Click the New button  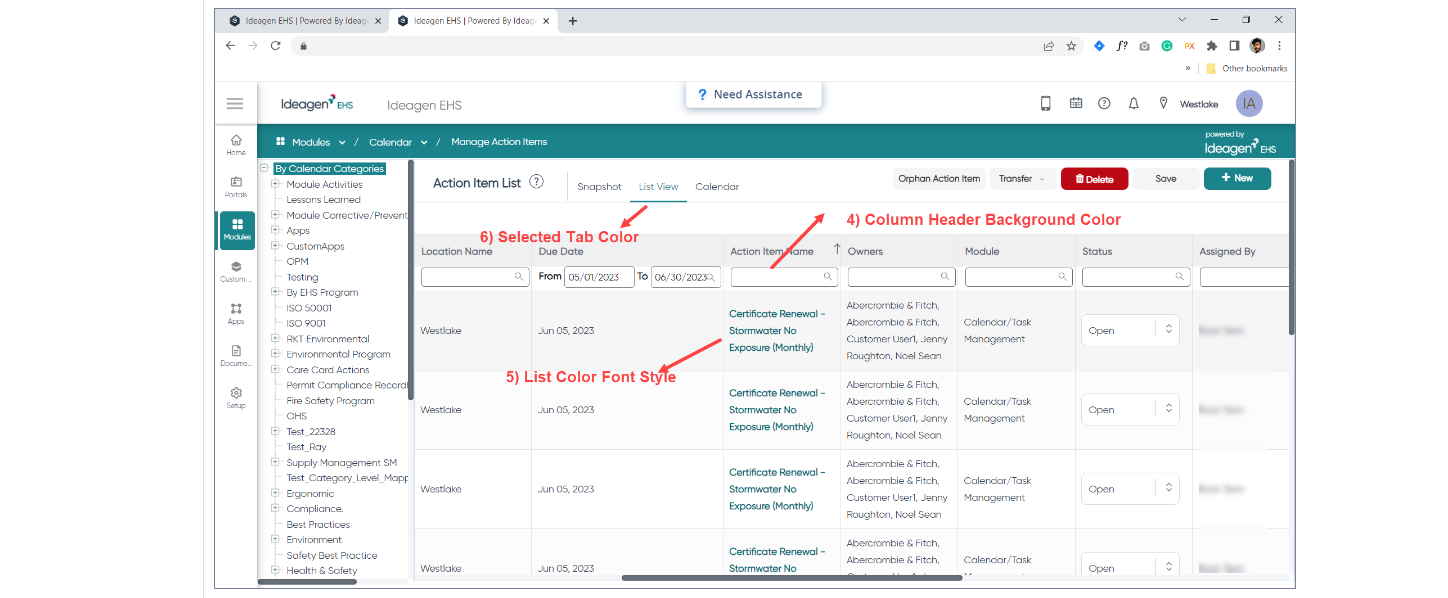click(x=1237, y=178)
